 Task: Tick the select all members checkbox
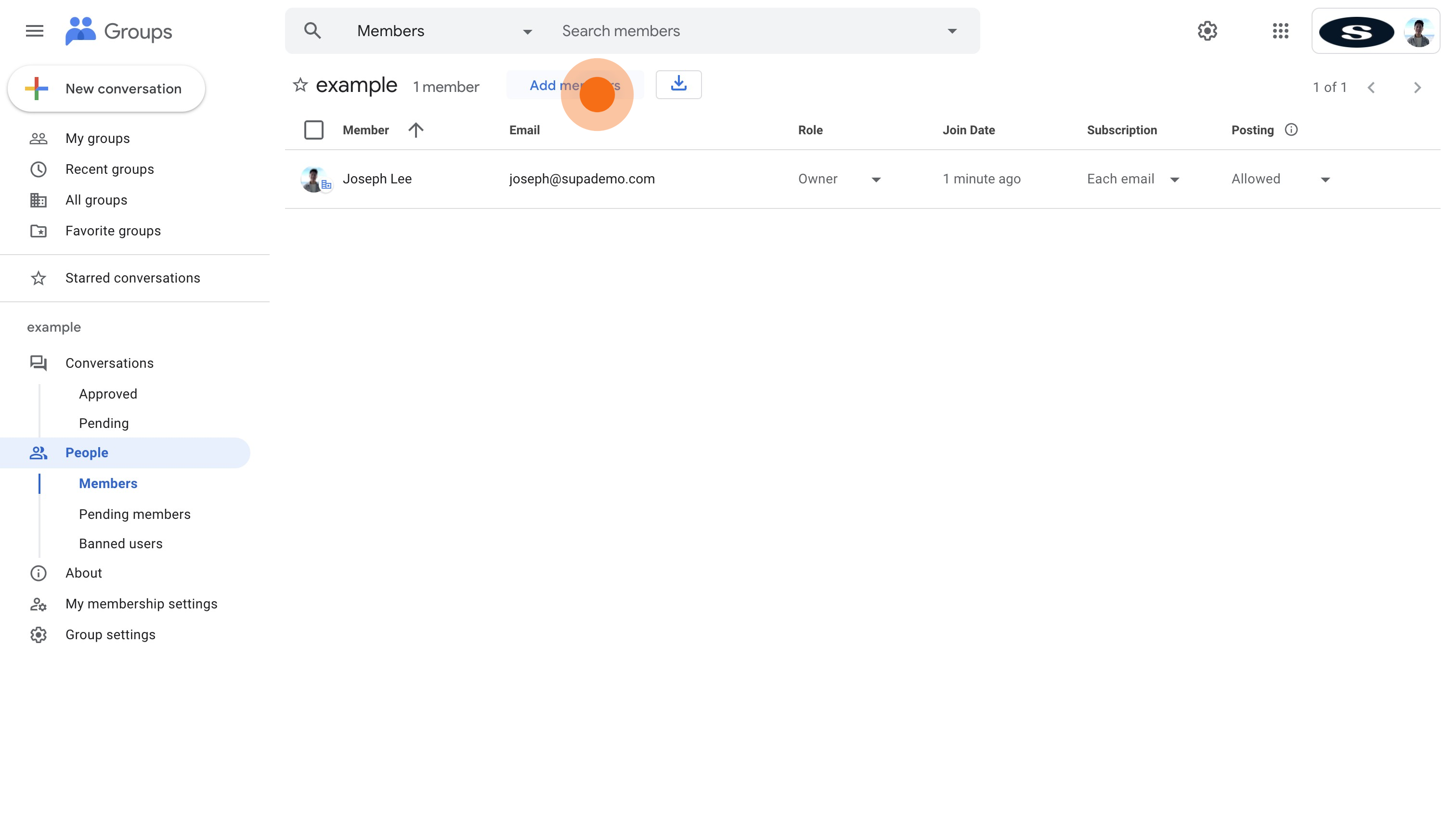313,130
